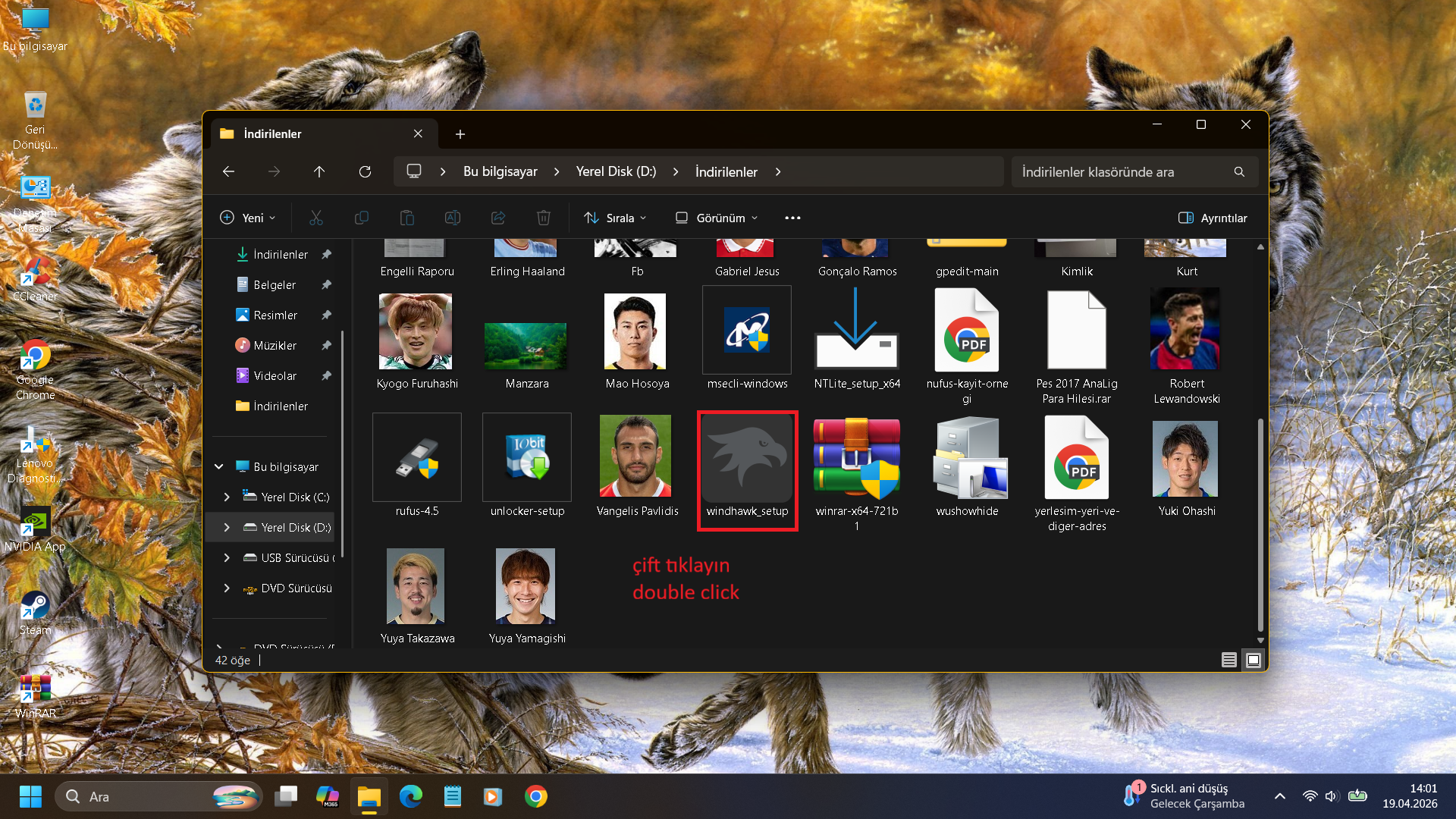This screenshot has height=819, width=1456.
Task: Click the Cut scissors icon in toolbar
Action: pyautogui.click(x=316, y=218)
